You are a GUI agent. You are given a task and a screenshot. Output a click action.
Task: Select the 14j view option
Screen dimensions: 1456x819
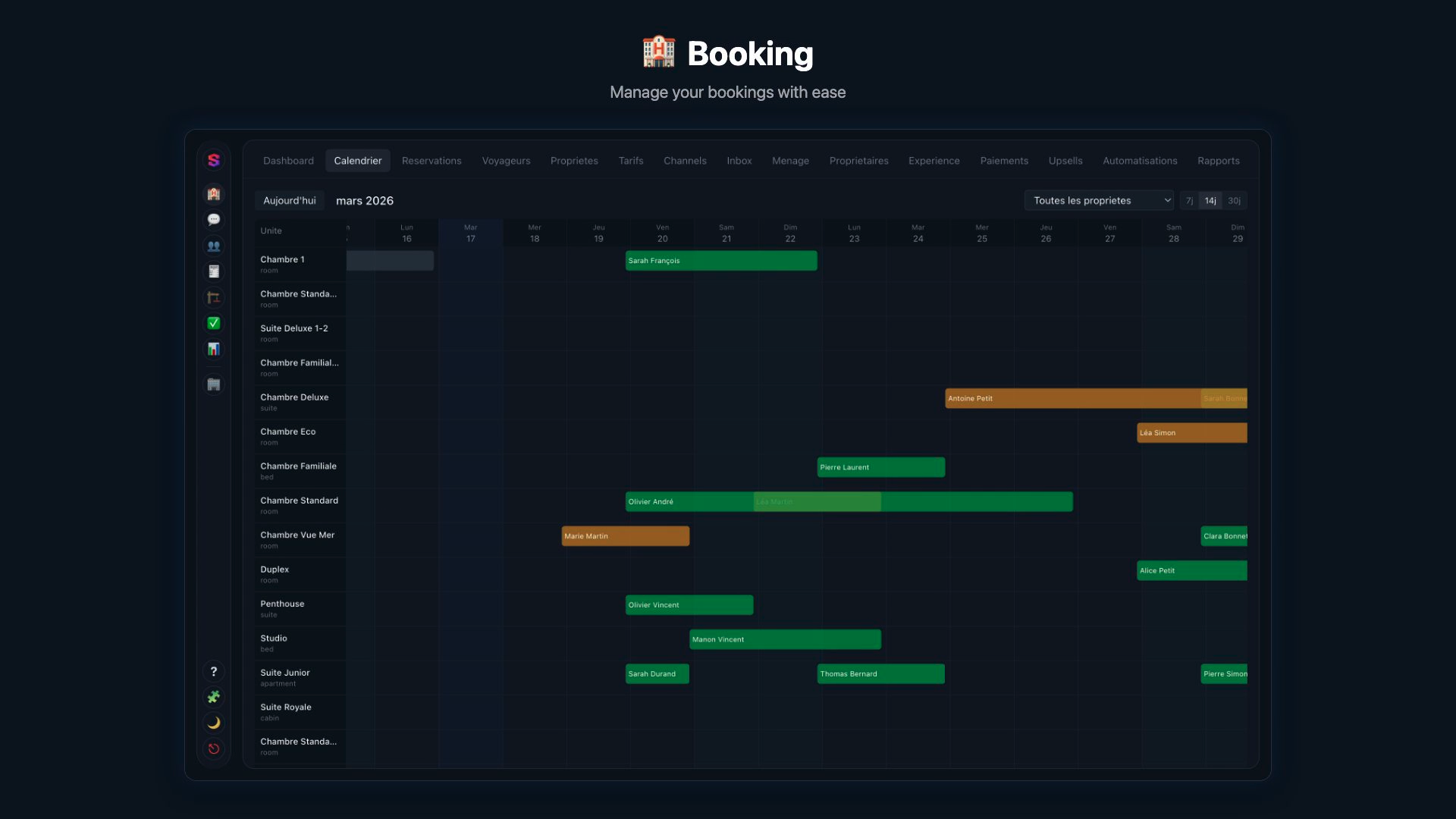[x=1210, y=201]
